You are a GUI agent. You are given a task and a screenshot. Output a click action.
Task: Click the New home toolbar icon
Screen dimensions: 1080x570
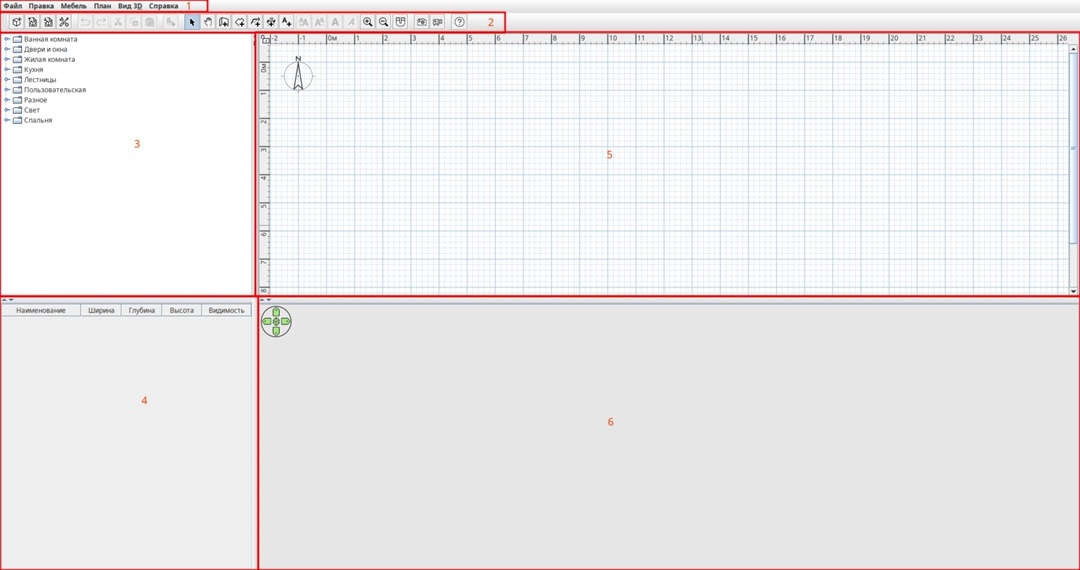[17, 22]
